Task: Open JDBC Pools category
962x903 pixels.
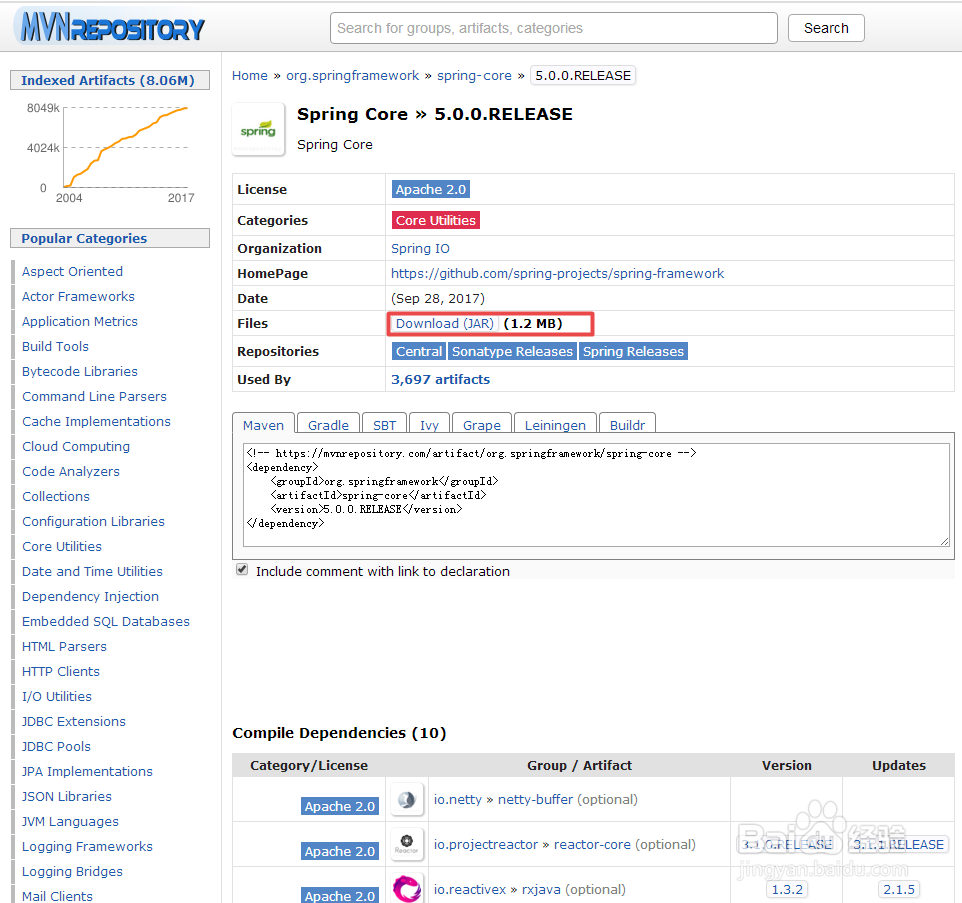Action: pyautogui.click(x=56, y=747)
